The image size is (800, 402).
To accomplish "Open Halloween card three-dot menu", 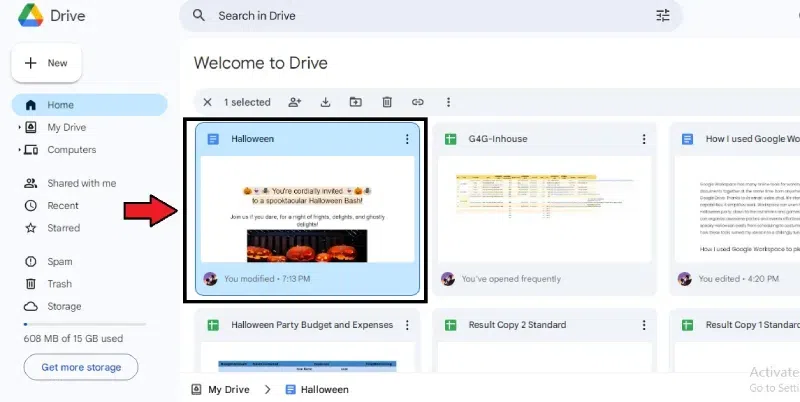I will [407, 139].
